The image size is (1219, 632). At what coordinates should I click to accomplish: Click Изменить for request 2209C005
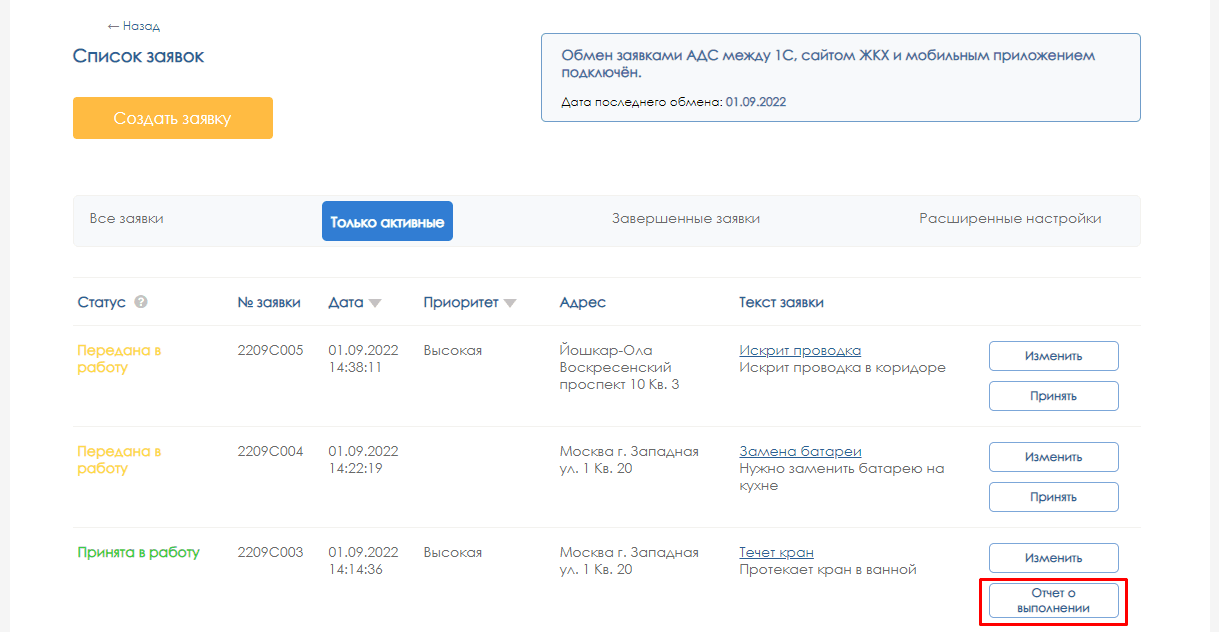click(1053, 356)
